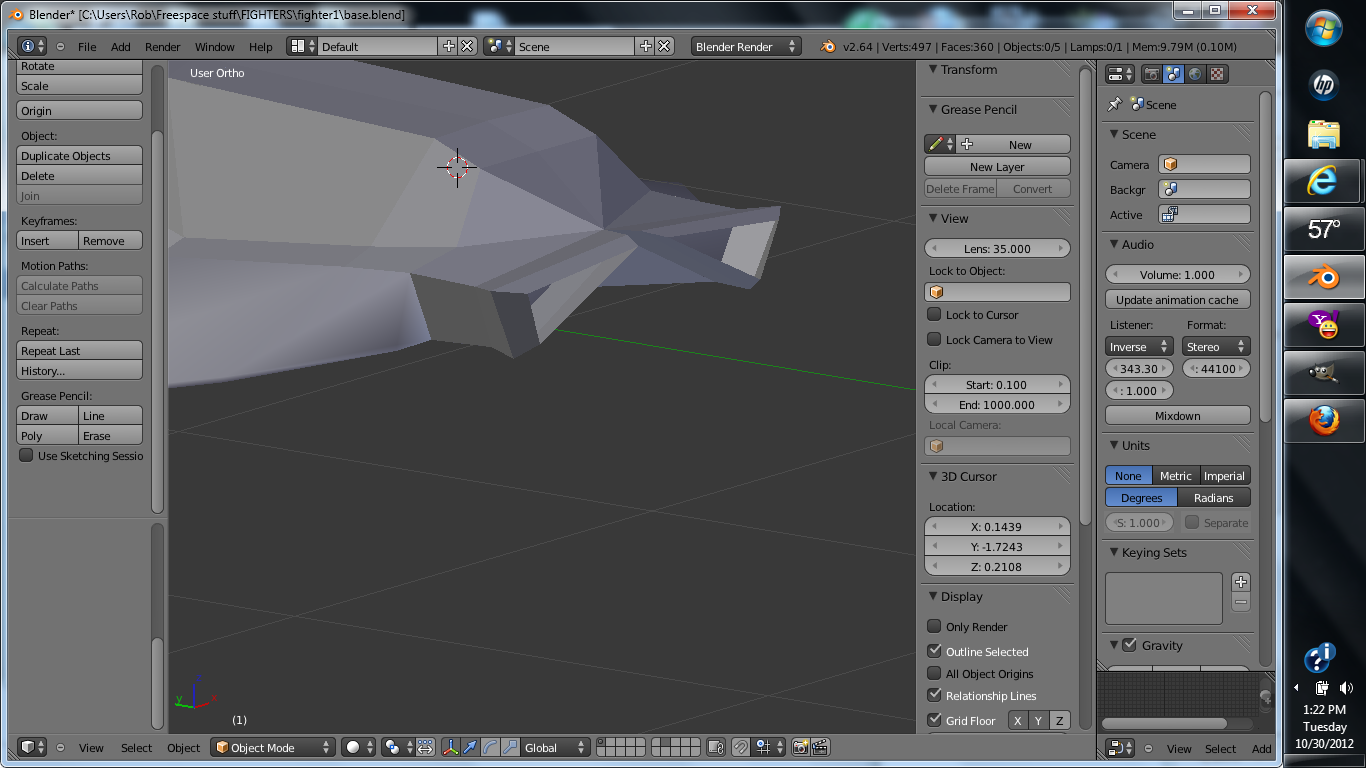Disable Relationship Lines checkbox
This screenshot has height=768, width=1366.
934,695
